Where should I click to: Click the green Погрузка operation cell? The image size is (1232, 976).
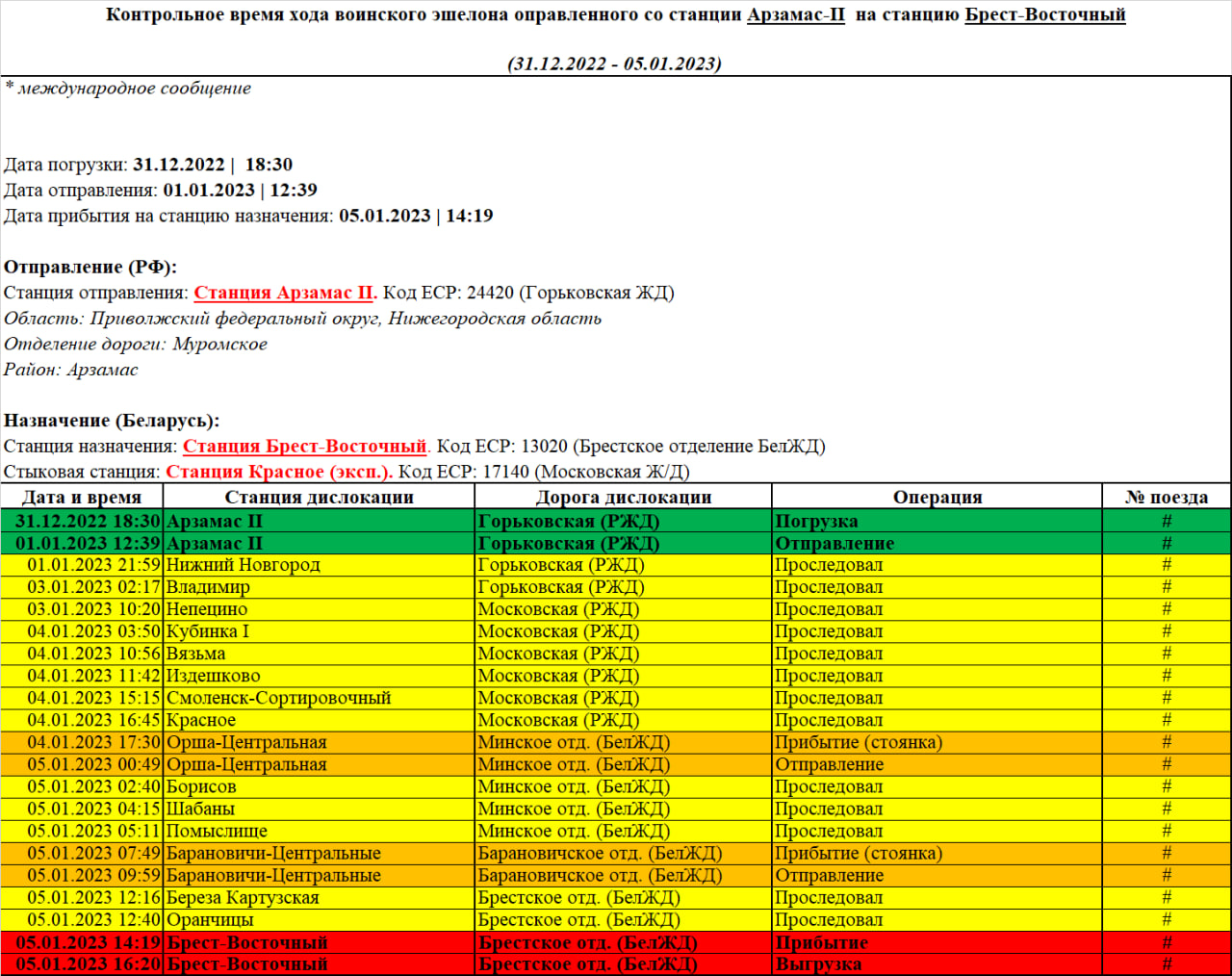pyautogui.click(x=816, y=521)
